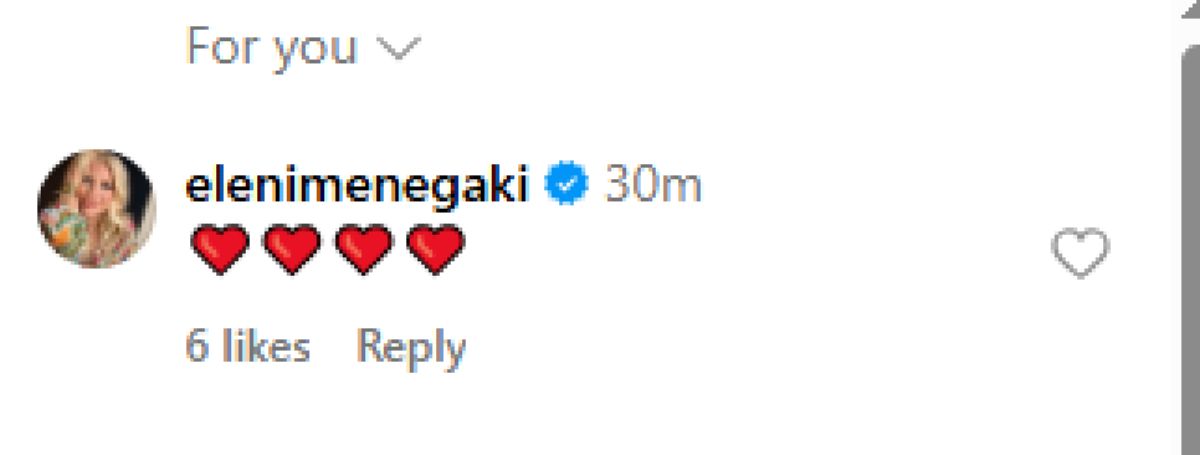1200x455 pixels.
Task: View the 6 likes list
Action: [248, 348]
